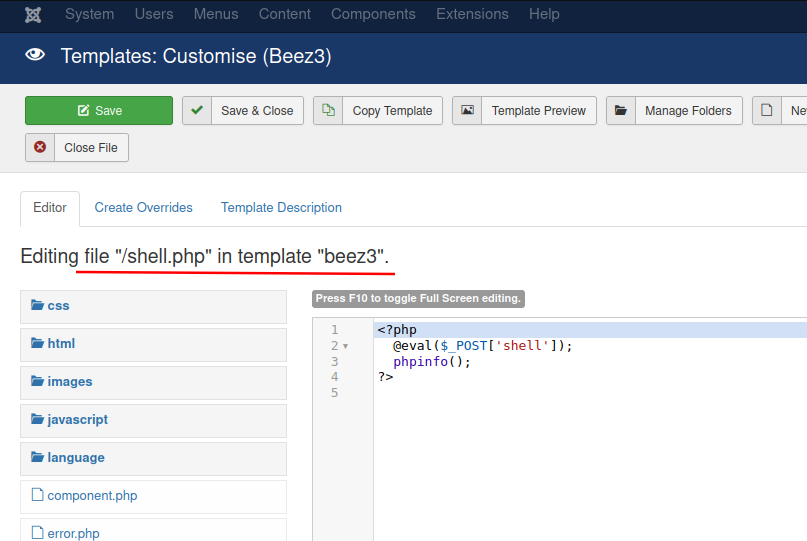This screenshot has width=807, height=541.
Task: Switch to Template Description tab
Action: (282, 208)
